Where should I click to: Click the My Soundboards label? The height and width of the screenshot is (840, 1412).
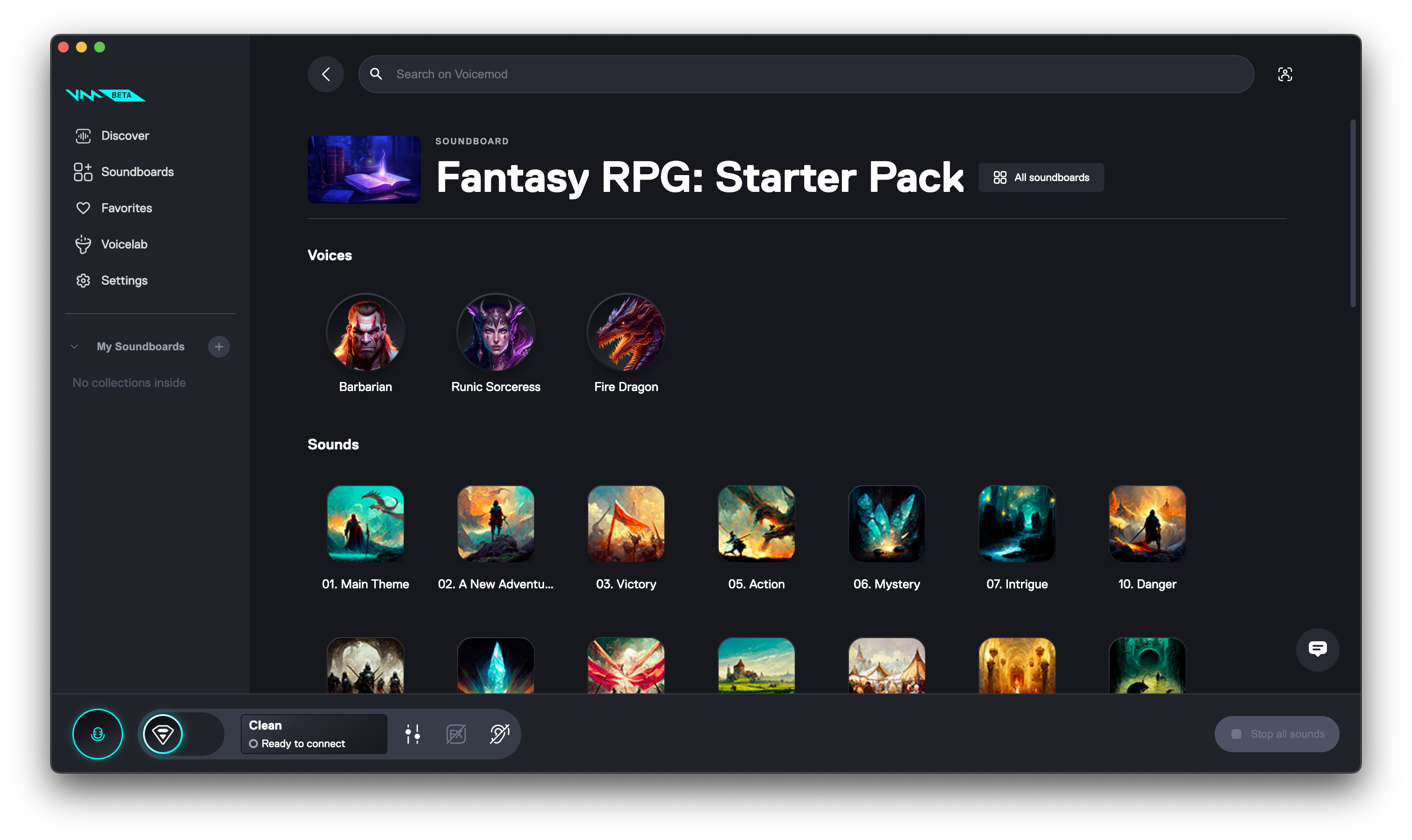pos(140,346)
